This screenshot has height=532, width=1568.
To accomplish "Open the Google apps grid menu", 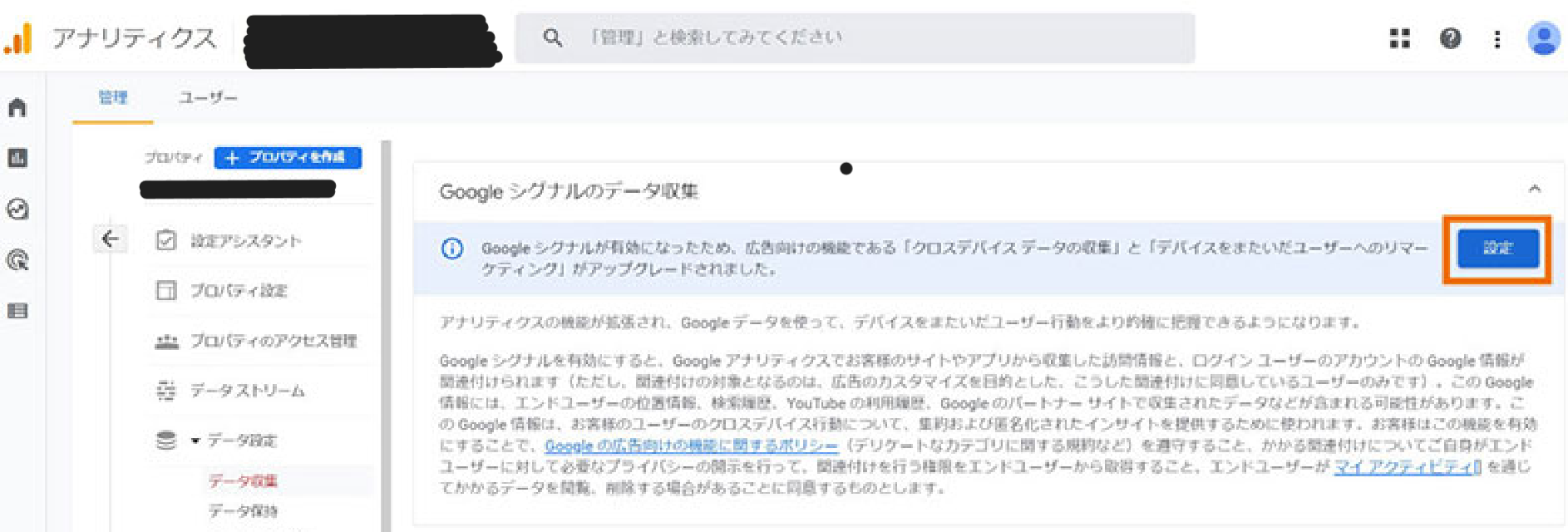I will (x=1400, y=38).
